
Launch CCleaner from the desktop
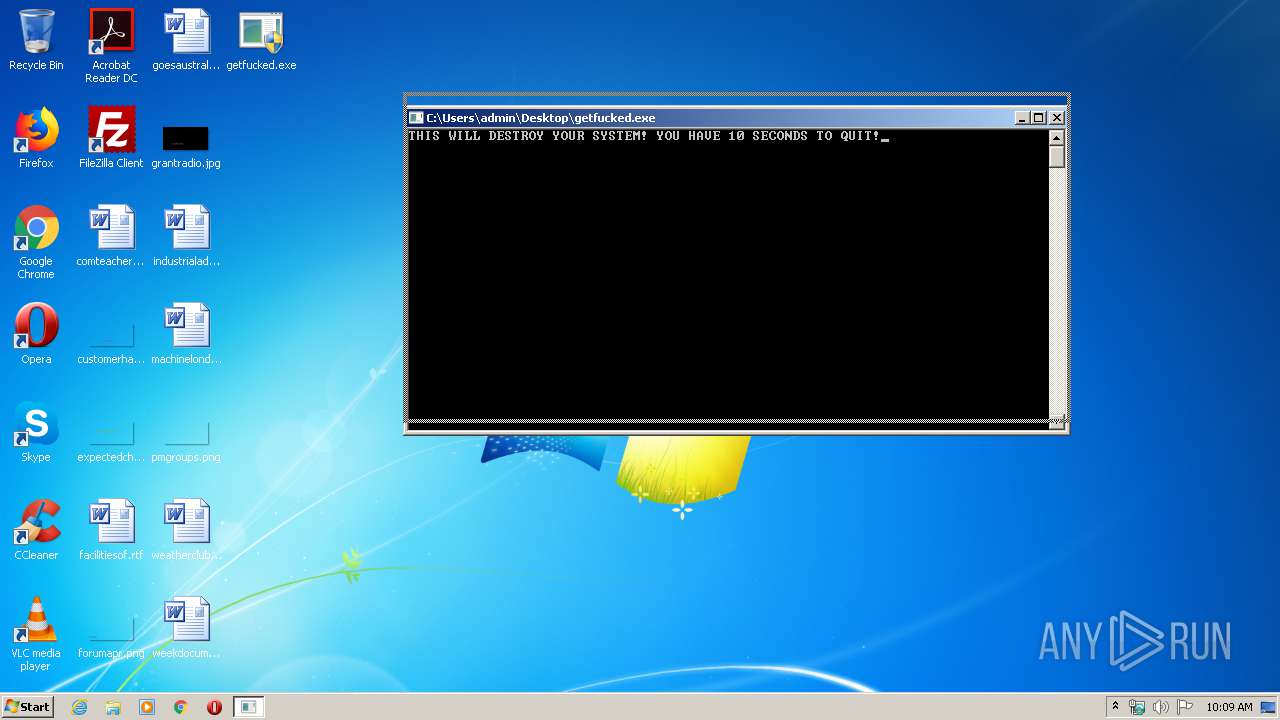tap(36, 530)
